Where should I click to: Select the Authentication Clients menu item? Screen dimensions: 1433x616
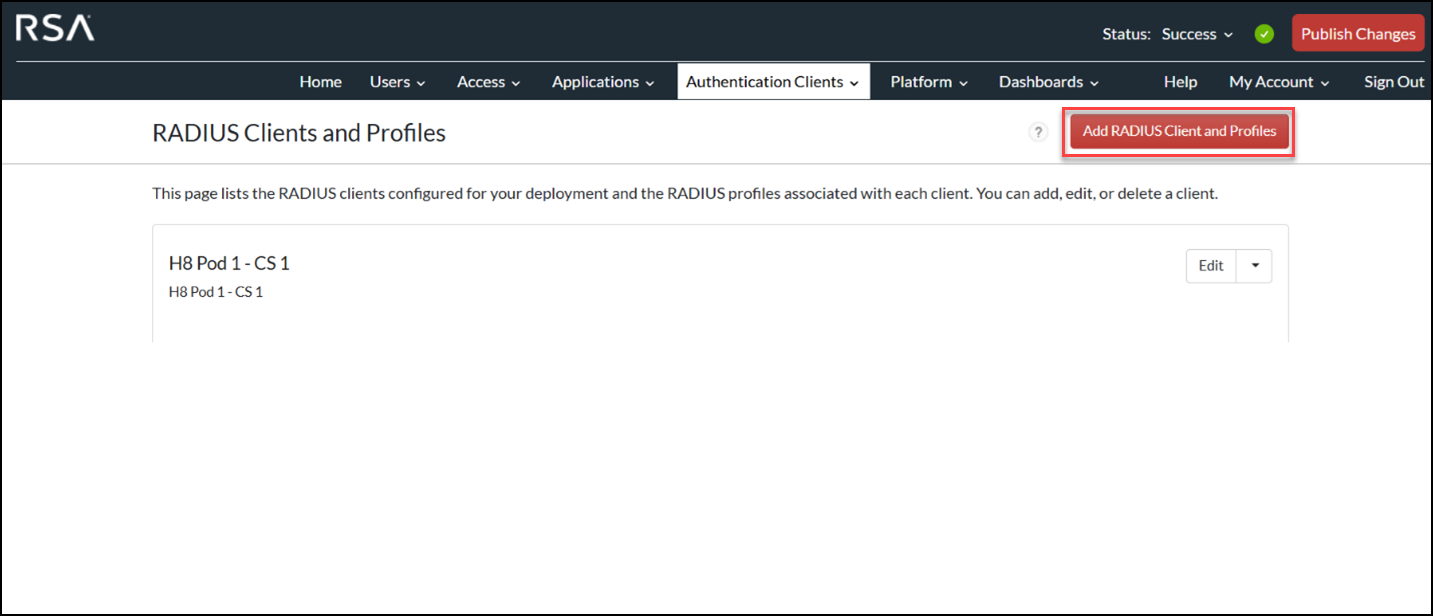(772, 81)
